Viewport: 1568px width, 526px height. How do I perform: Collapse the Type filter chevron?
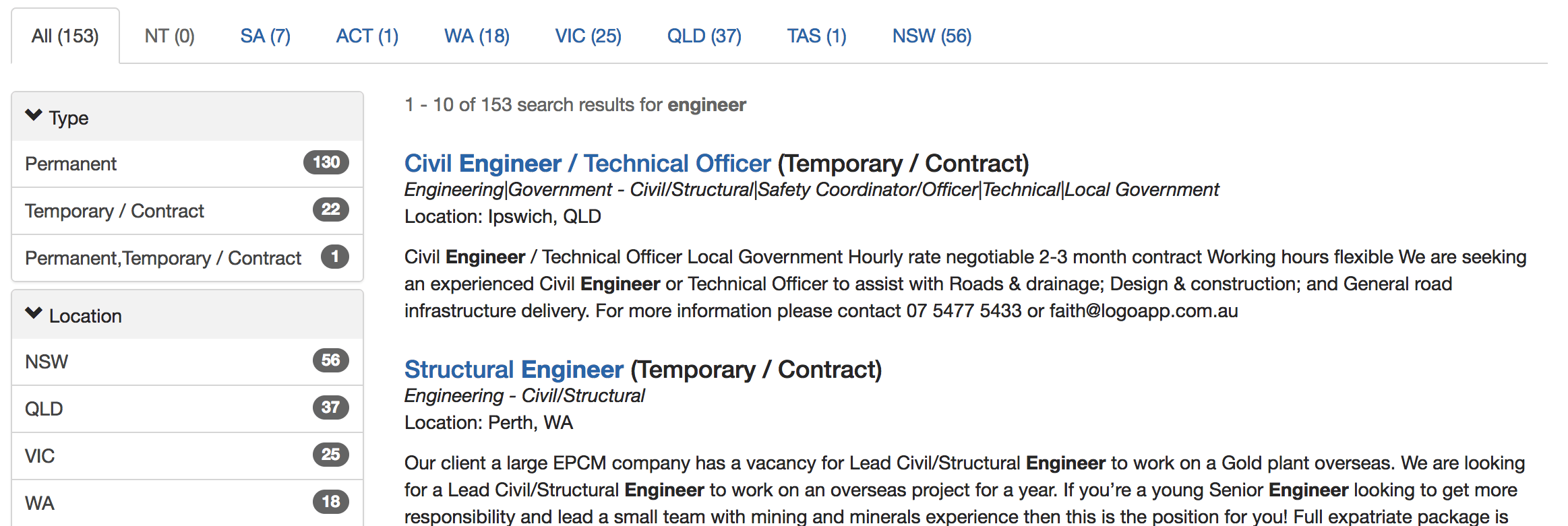[34, 116]
